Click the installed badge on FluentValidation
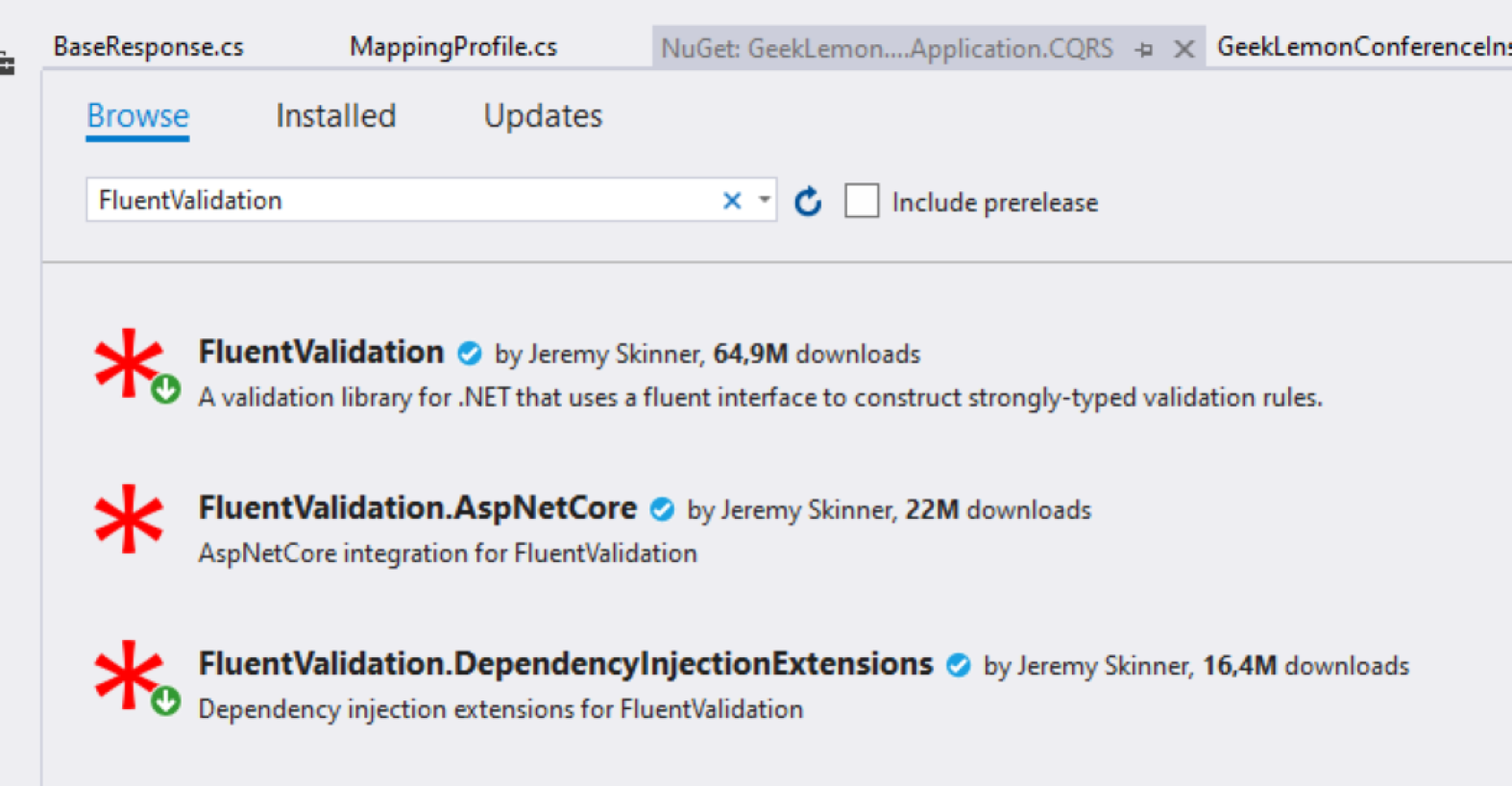 coord(166,388)
